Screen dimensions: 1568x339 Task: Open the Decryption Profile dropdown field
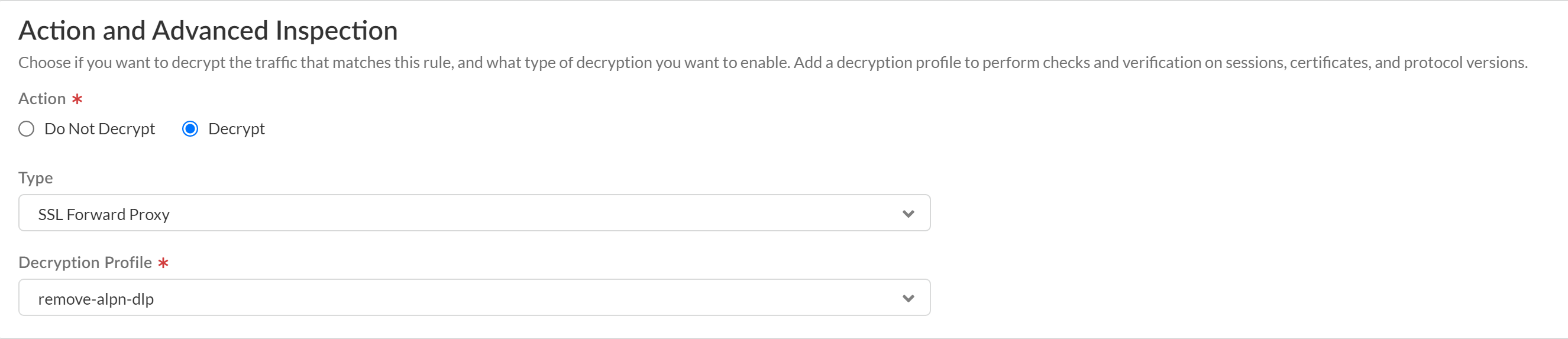pos(474,298)
